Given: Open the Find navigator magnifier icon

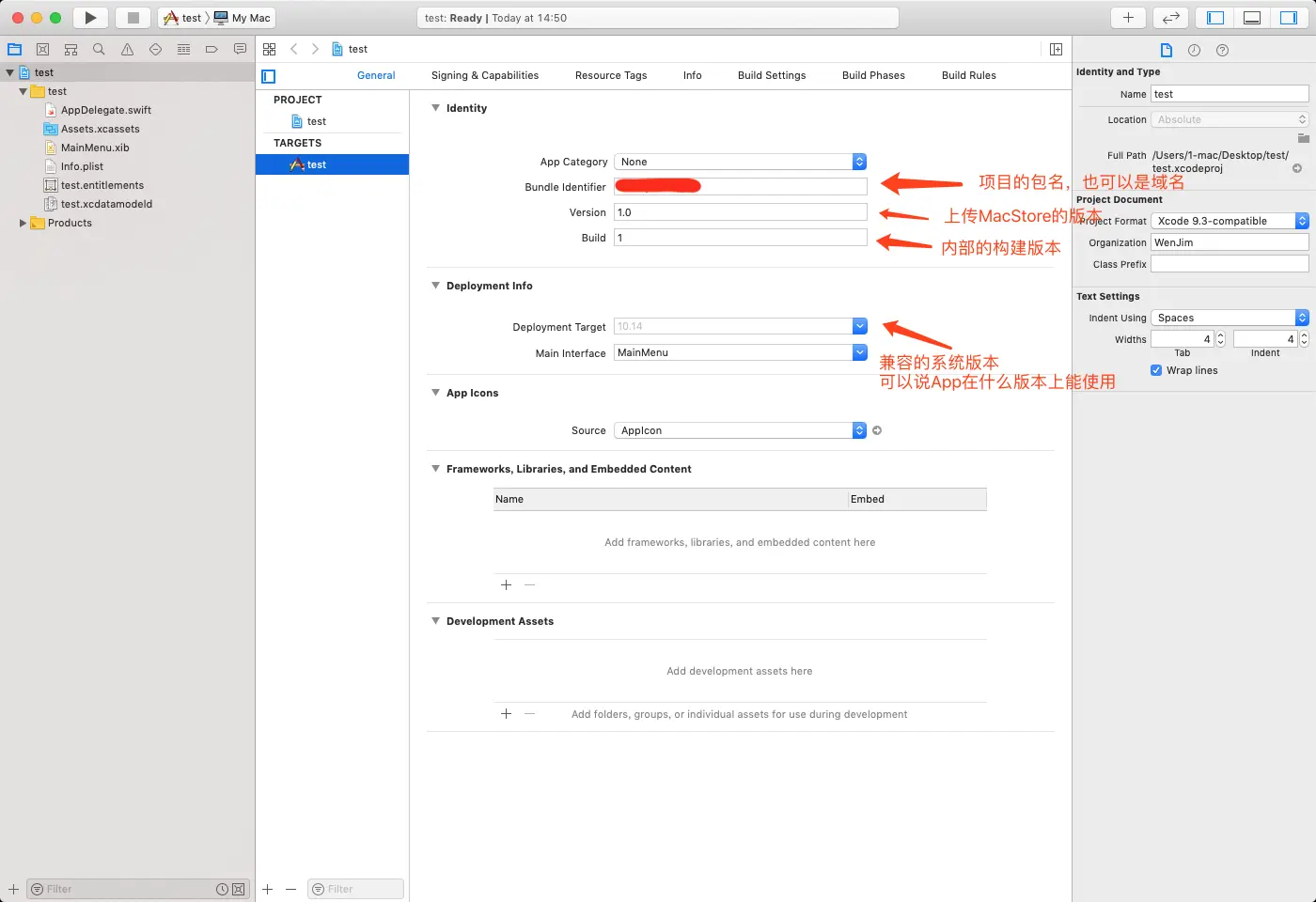Looking at the screenshot, I should (x=99, y=50).
